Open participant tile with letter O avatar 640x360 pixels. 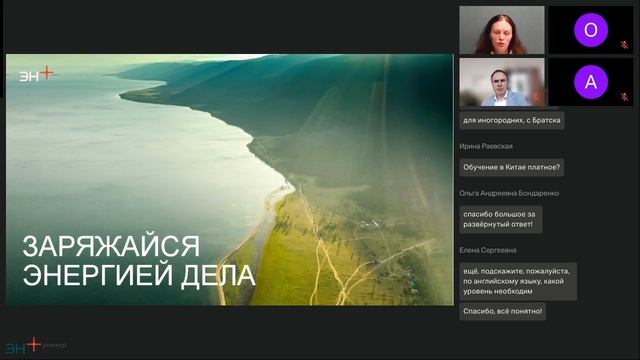tap(591, 30)
